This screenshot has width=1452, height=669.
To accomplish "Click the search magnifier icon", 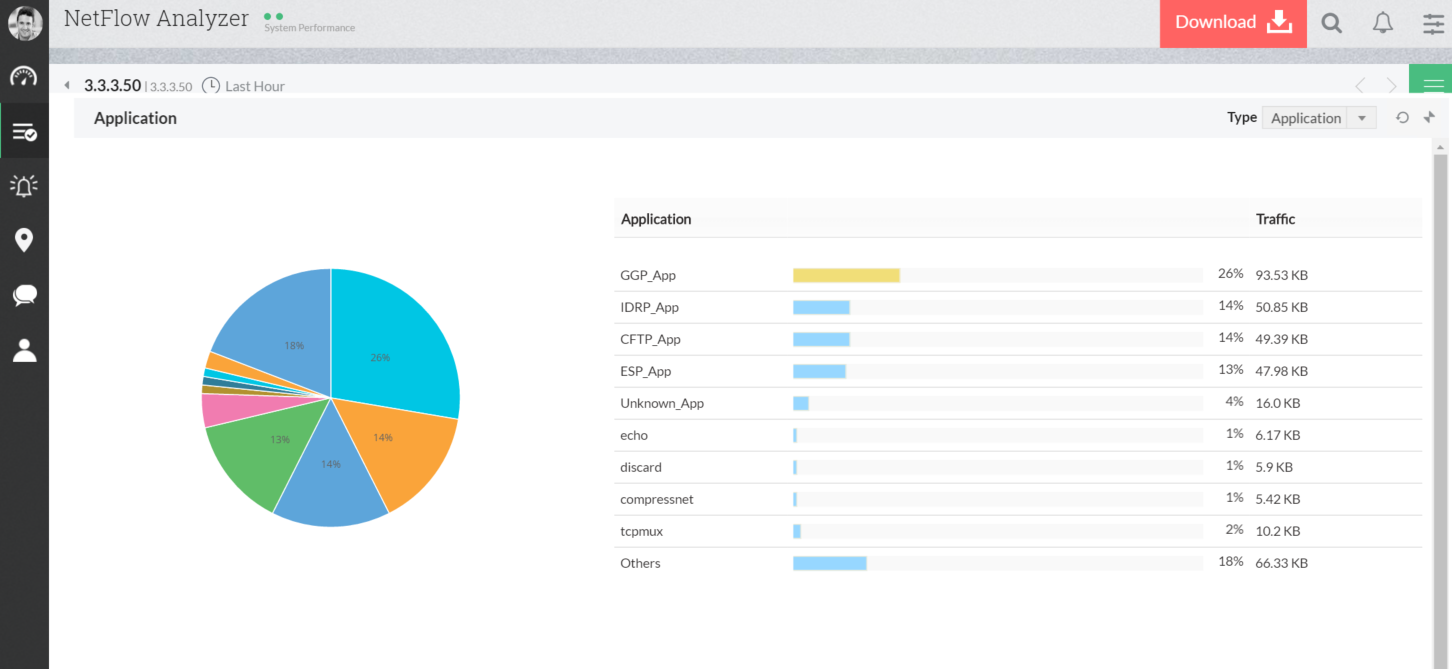I will [x=1331, y=23].
